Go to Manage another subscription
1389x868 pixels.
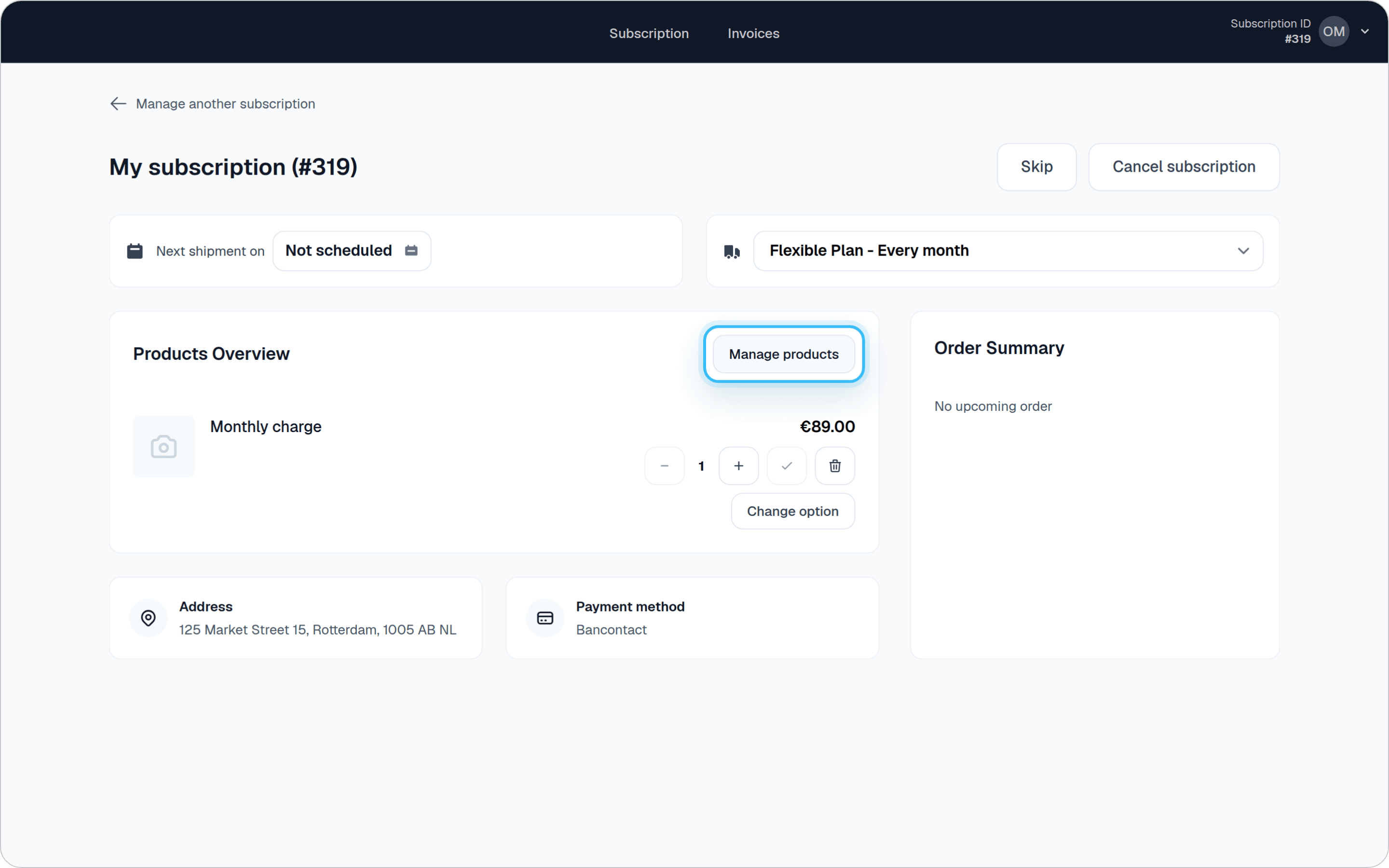225,104
